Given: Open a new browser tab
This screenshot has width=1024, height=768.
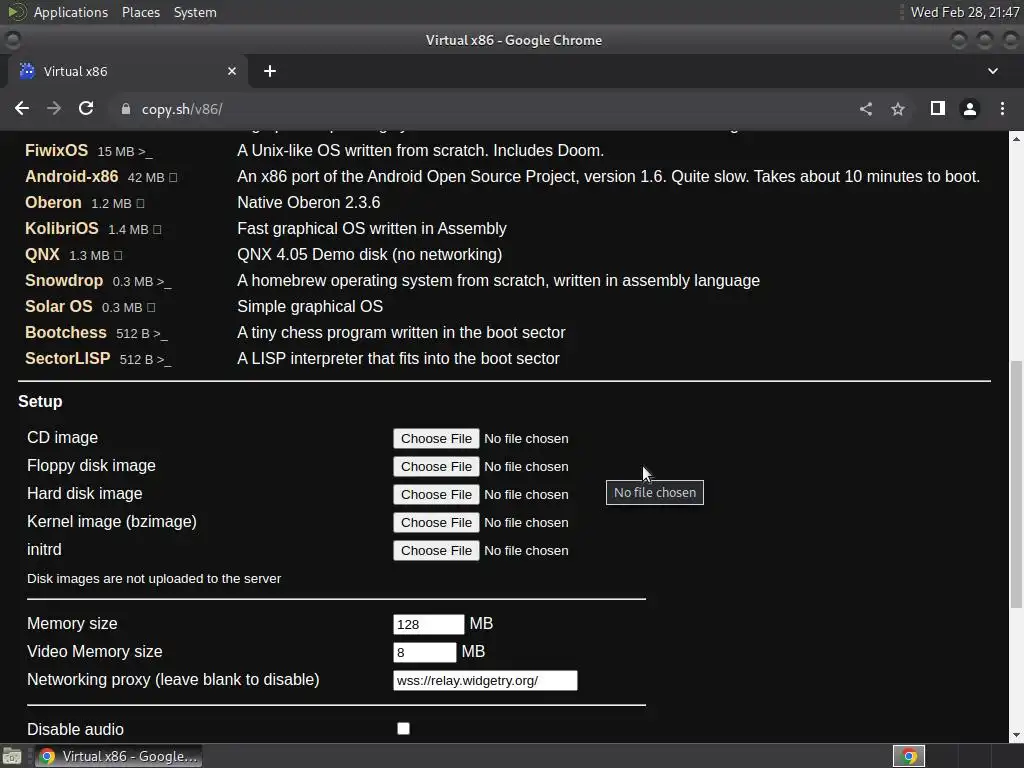Looking at the screenshot, I should point(270,71).
